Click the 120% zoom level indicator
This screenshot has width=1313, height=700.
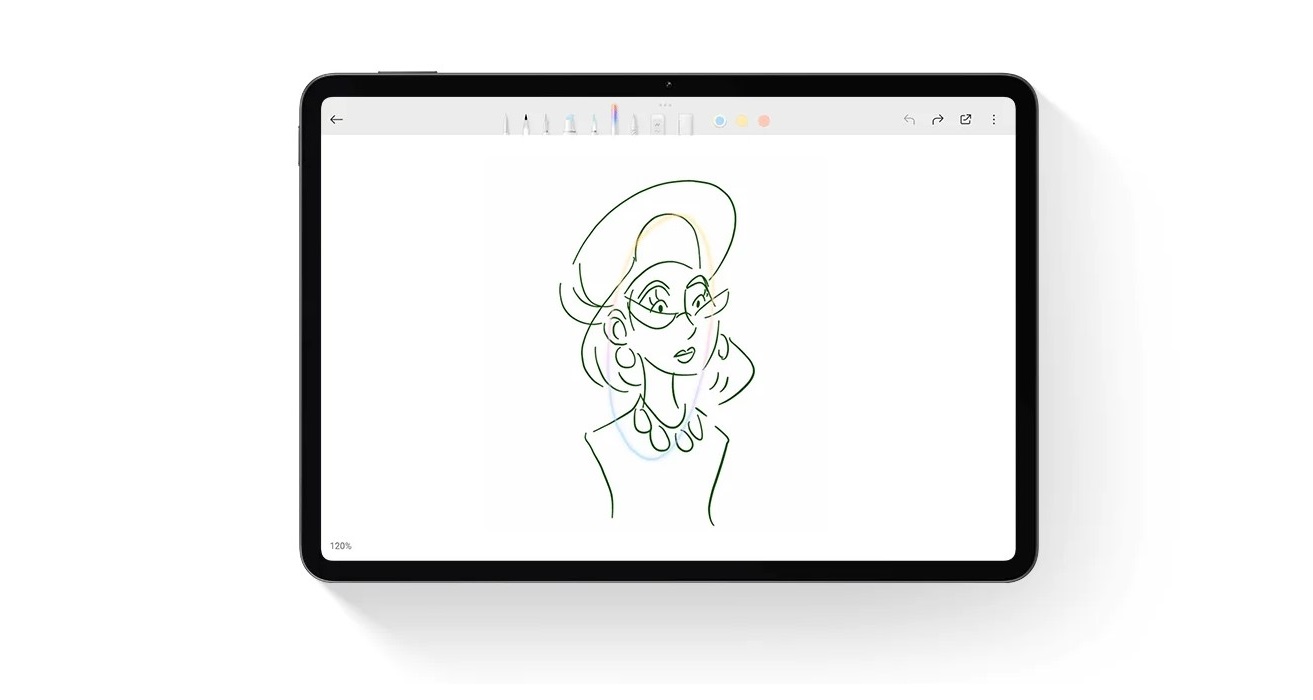pyautogui.click(x=341, y=546)
